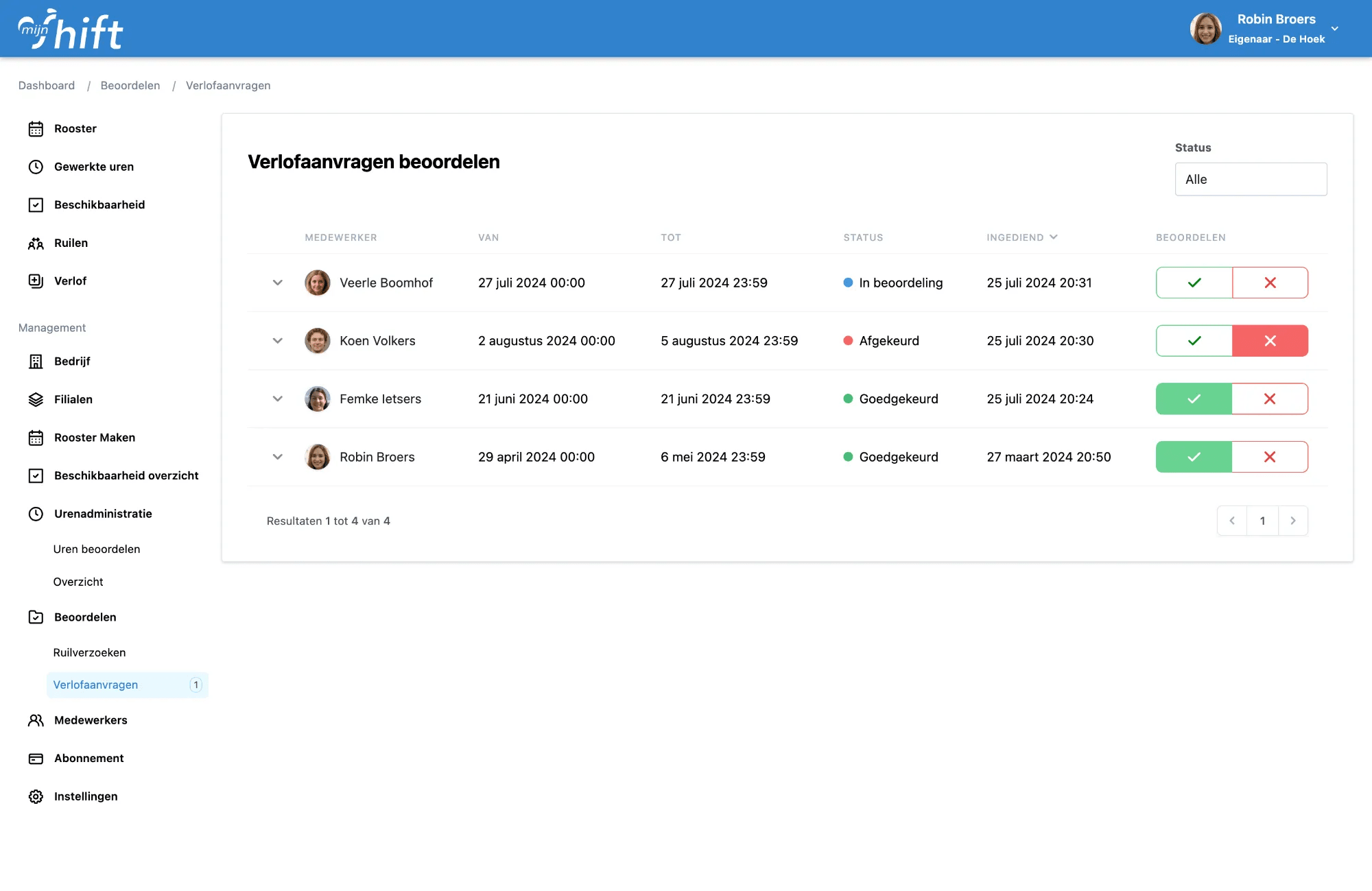Click Robin Broers profile avatar in header

pyautogui.click(x=1205, y=29)
